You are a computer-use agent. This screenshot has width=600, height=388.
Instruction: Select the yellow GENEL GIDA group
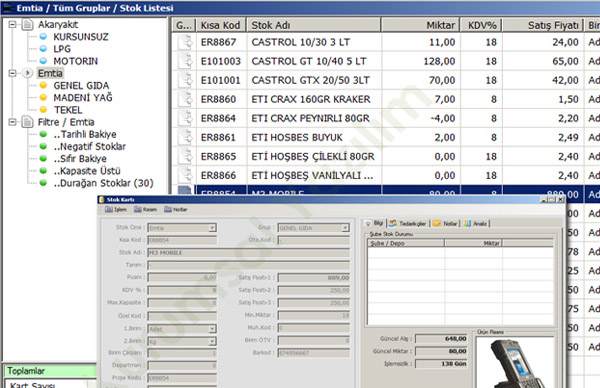[x=81, y=85]
